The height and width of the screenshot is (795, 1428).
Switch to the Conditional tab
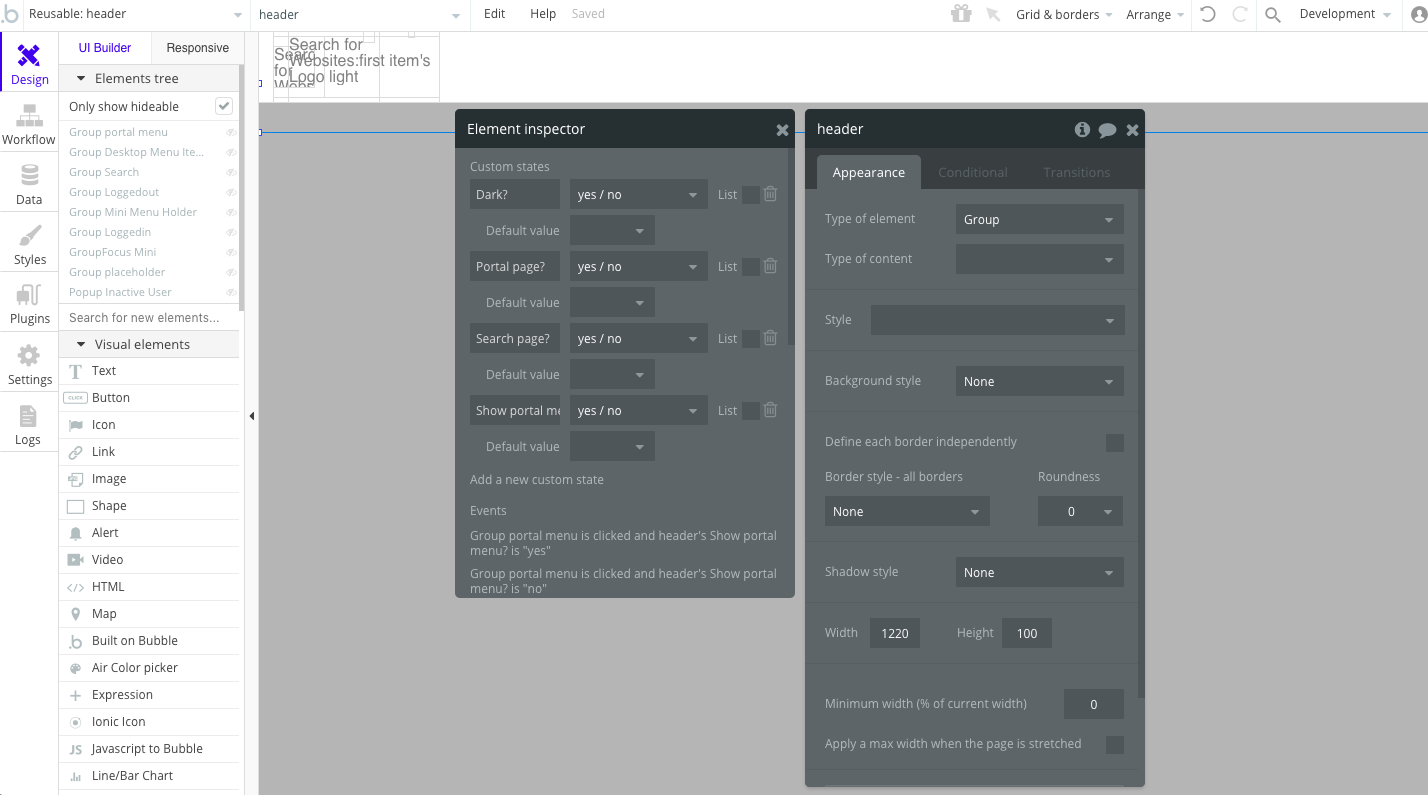pyautogui.click(x=972, y=172)
